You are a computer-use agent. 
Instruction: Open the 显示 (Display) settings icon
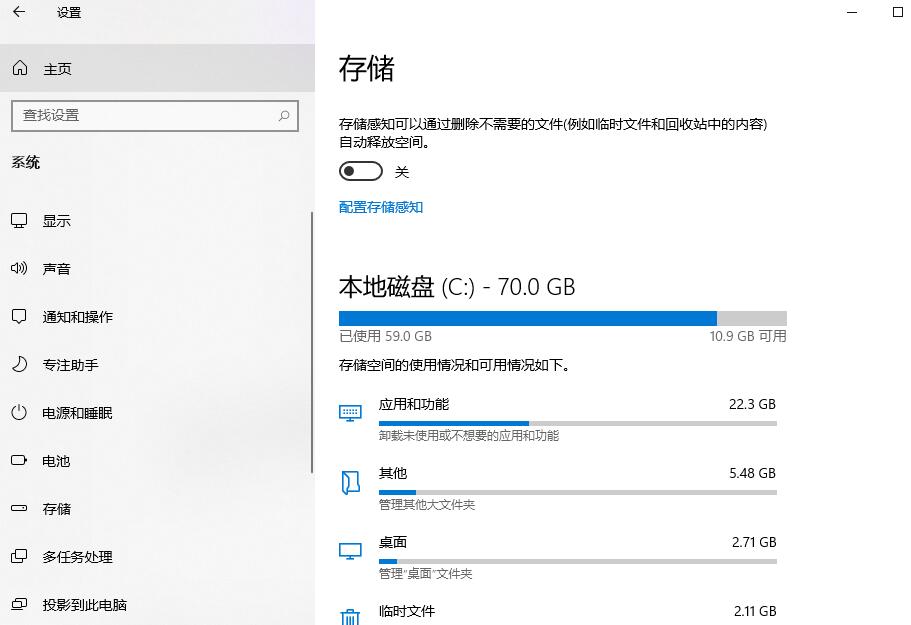(19, 220)
